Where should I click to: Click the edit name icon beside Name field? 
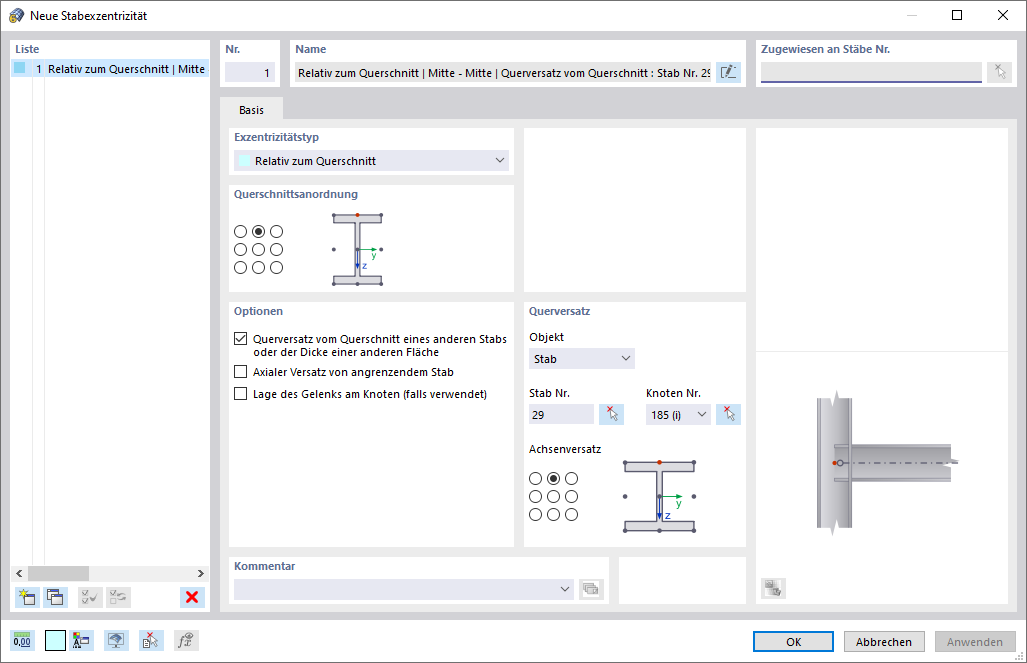[x=728, y=73]
